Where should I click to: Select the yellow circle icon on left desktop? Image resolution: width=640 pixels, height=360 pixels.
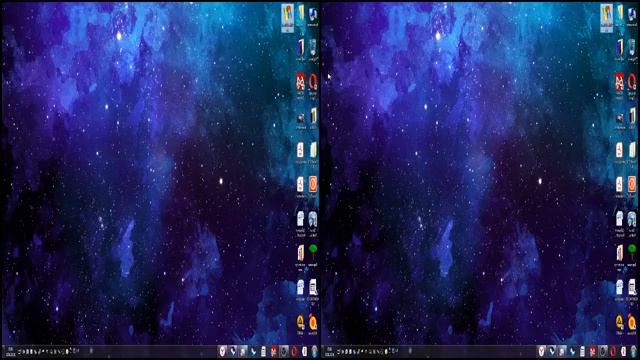pyautogui.click(x=300, y=322)
